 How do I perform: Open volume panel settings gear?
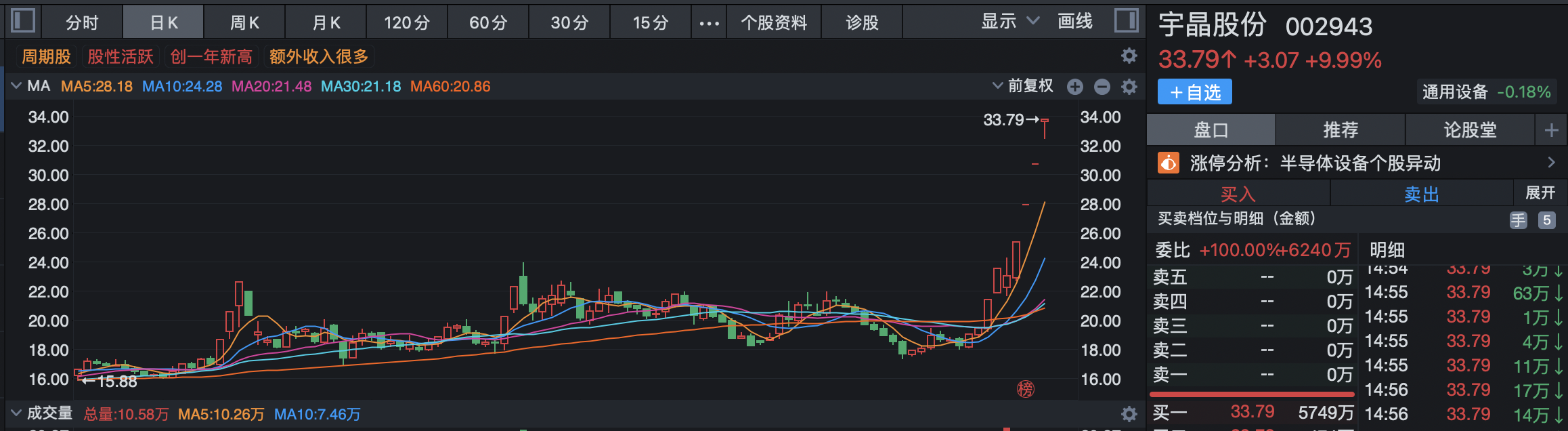tap(1129, 414)
